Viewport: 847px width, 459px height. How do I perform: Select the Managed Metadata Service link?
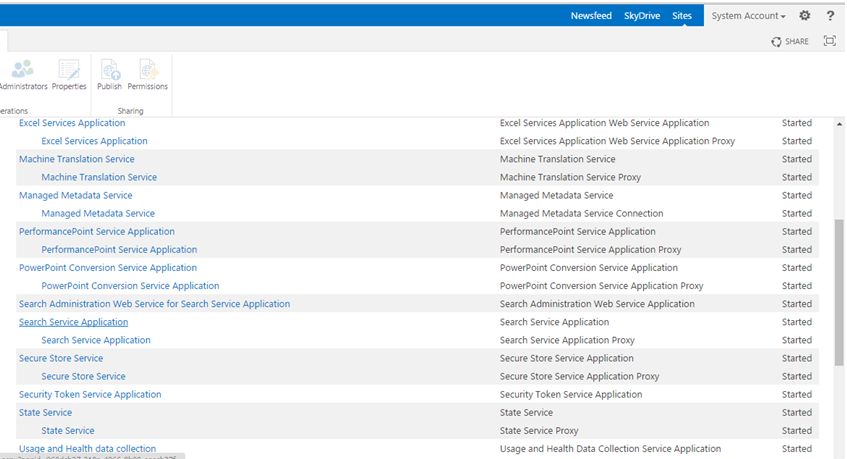pyautogui.click(x=75, y=195)
